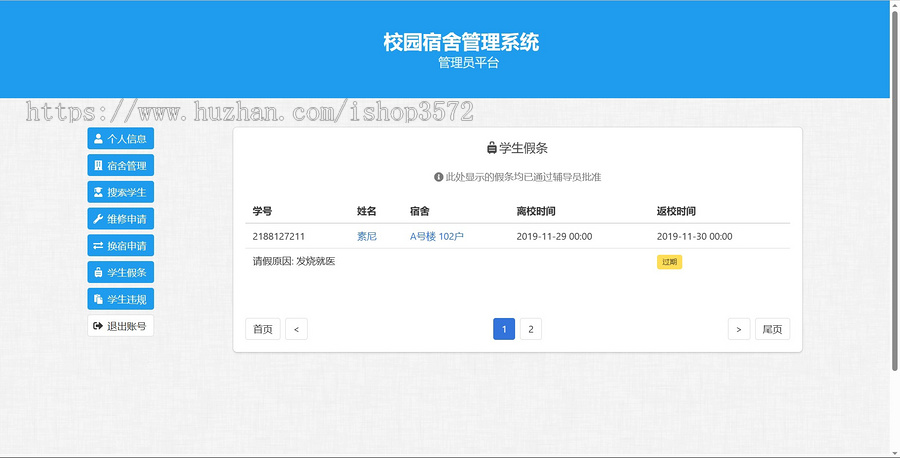Jump to 首页 first page
Screen dimensions: 900x458
coord(263,329)
